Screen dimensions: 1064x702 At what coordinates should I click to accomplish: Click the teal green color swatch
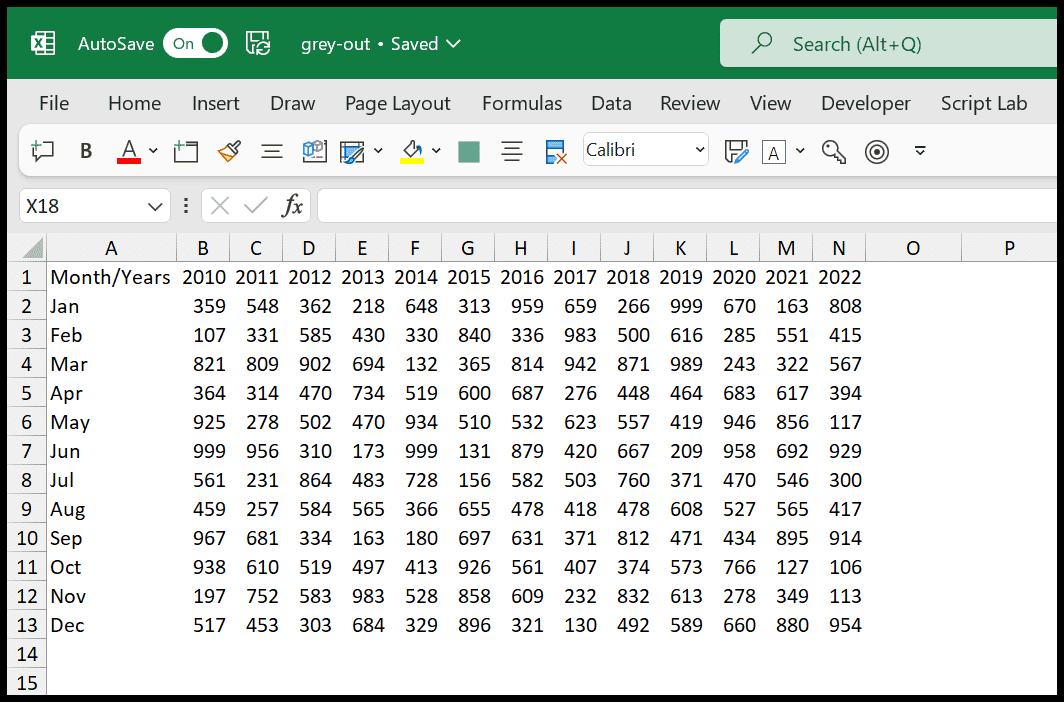point(469,151)
